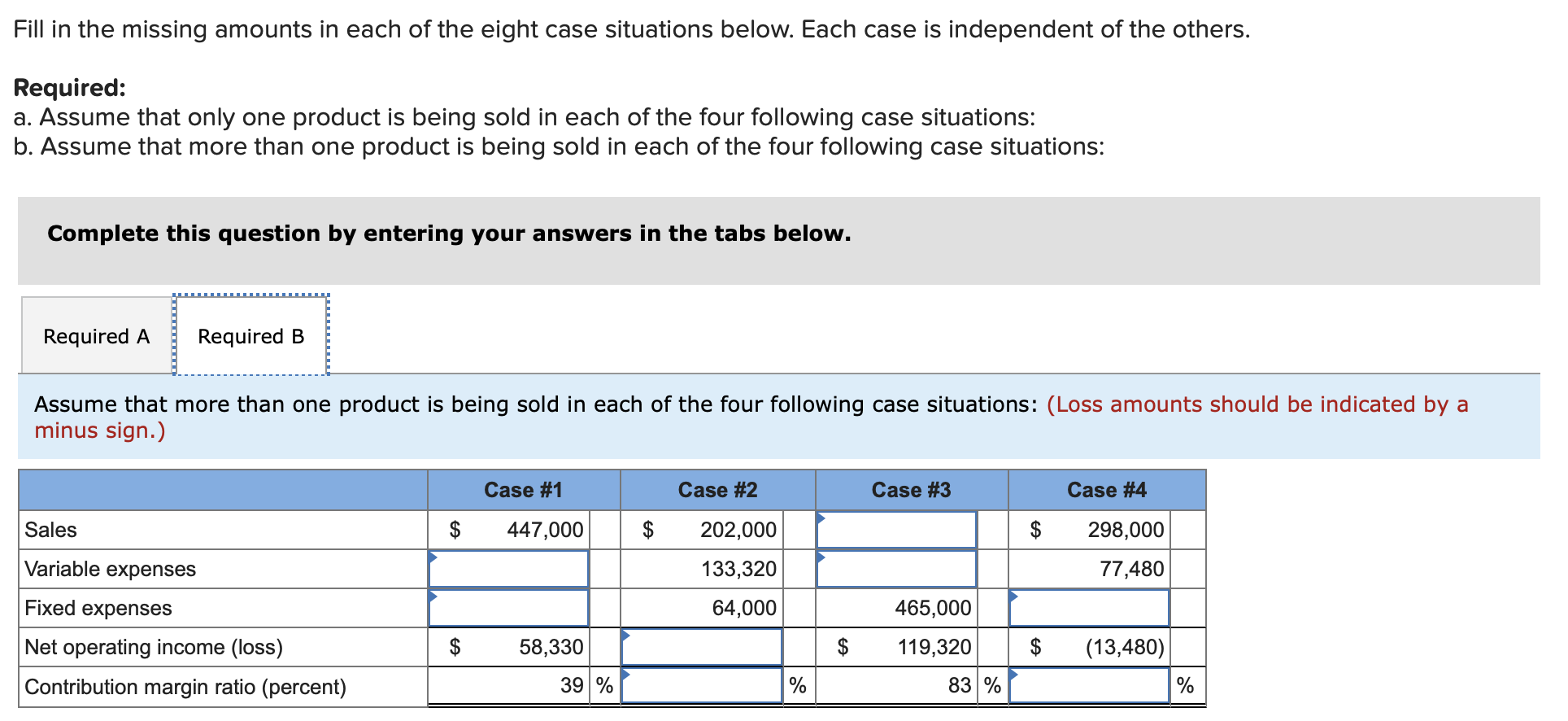Click the Fixed expenses input for Case #4
The image size is (1568, 721).
(1088, 608)
